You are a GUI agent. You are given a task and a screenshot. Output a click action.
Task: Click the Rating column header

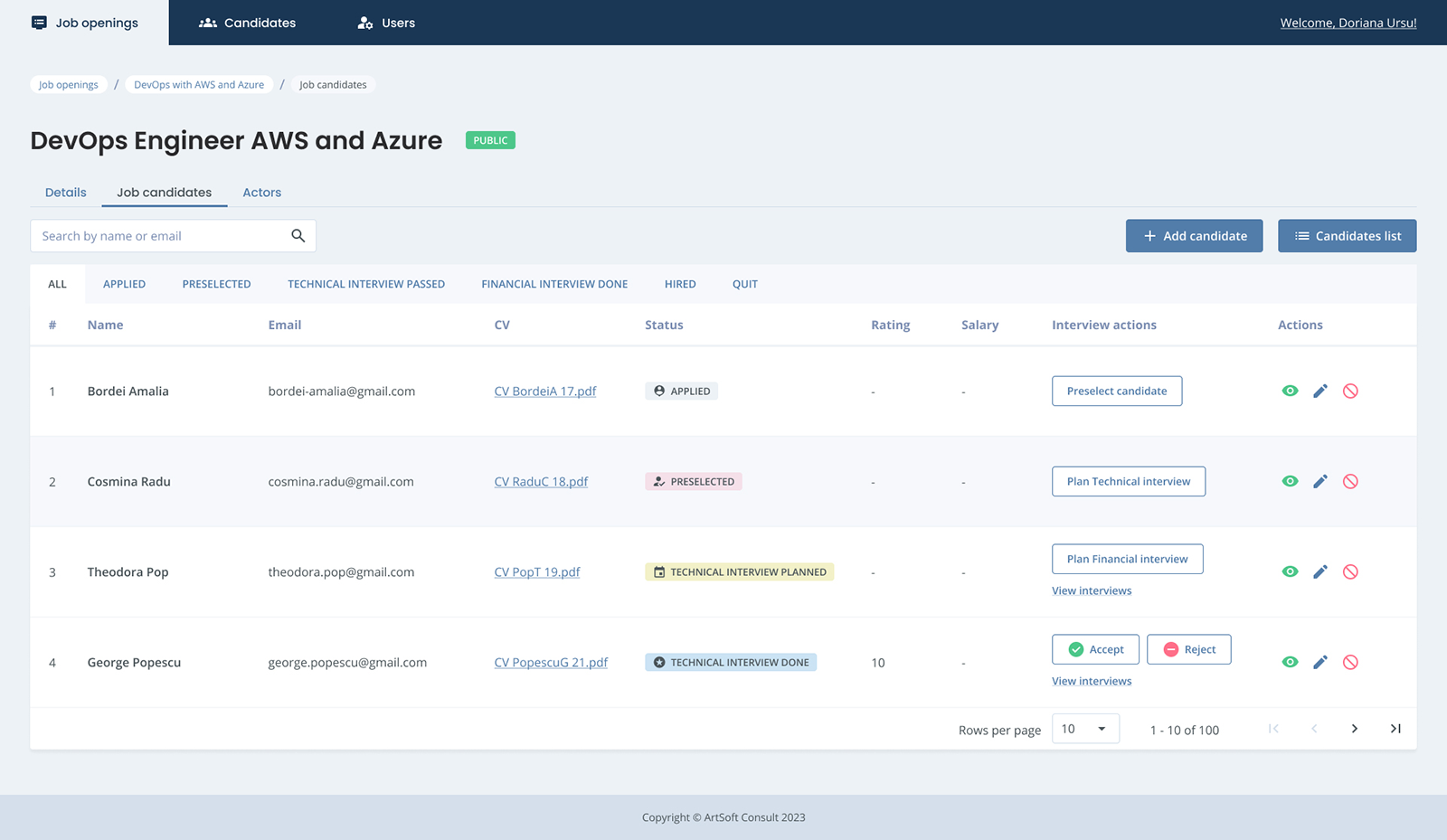pos(891,326)
